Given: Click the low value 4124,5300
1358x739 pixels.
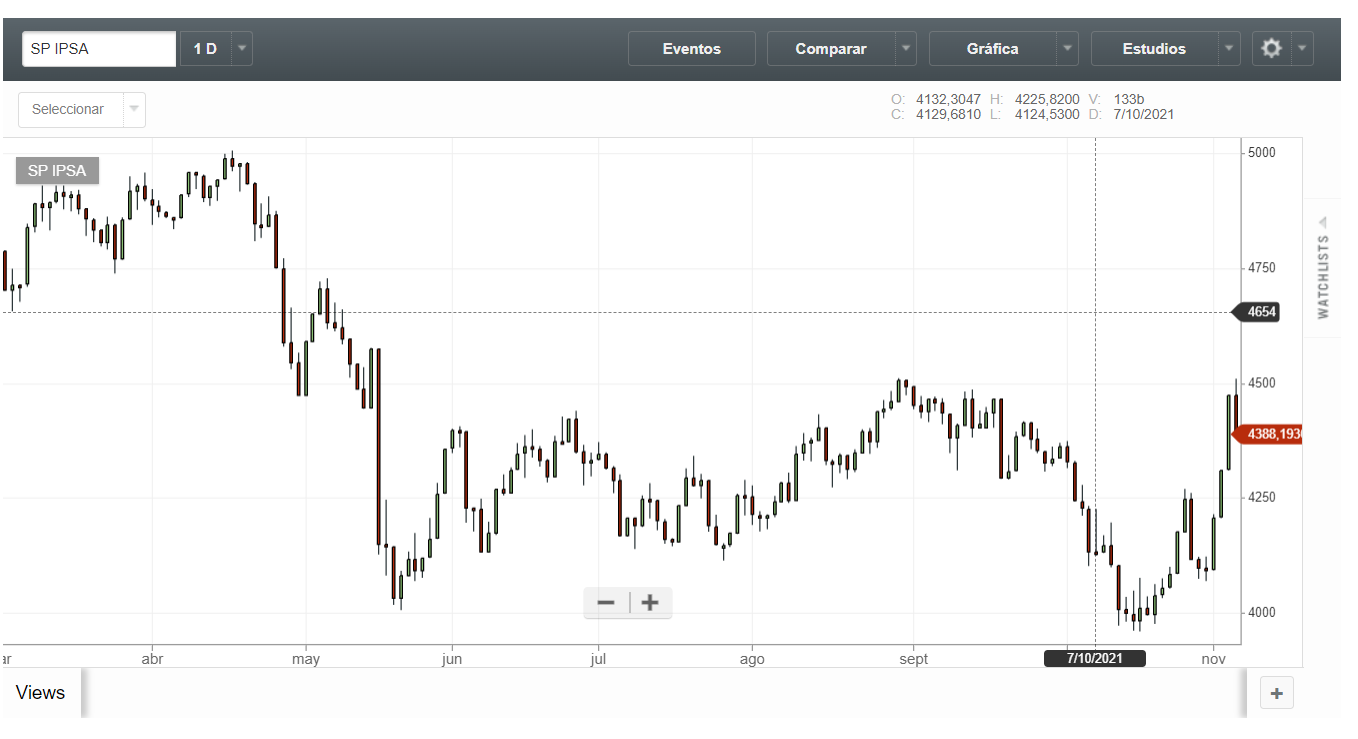Looking at the screenshot, I should 1047,114.
